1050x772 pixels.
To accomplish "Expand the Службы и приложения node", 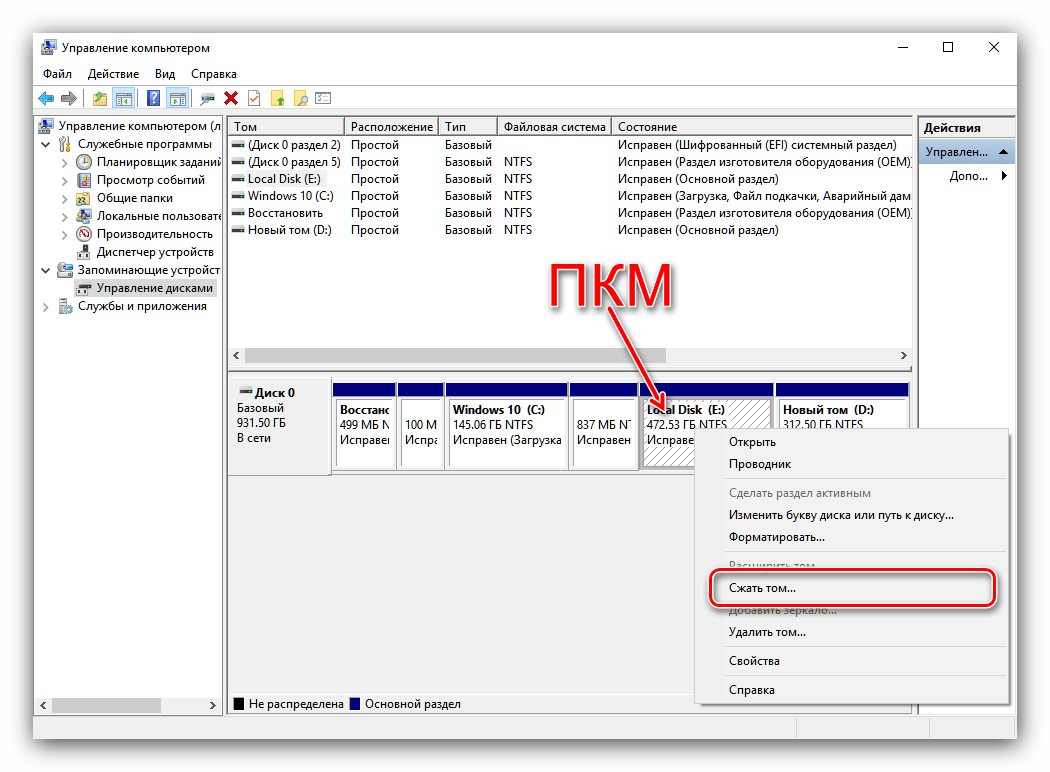I will pyautogui.click(x=46, y=306).
